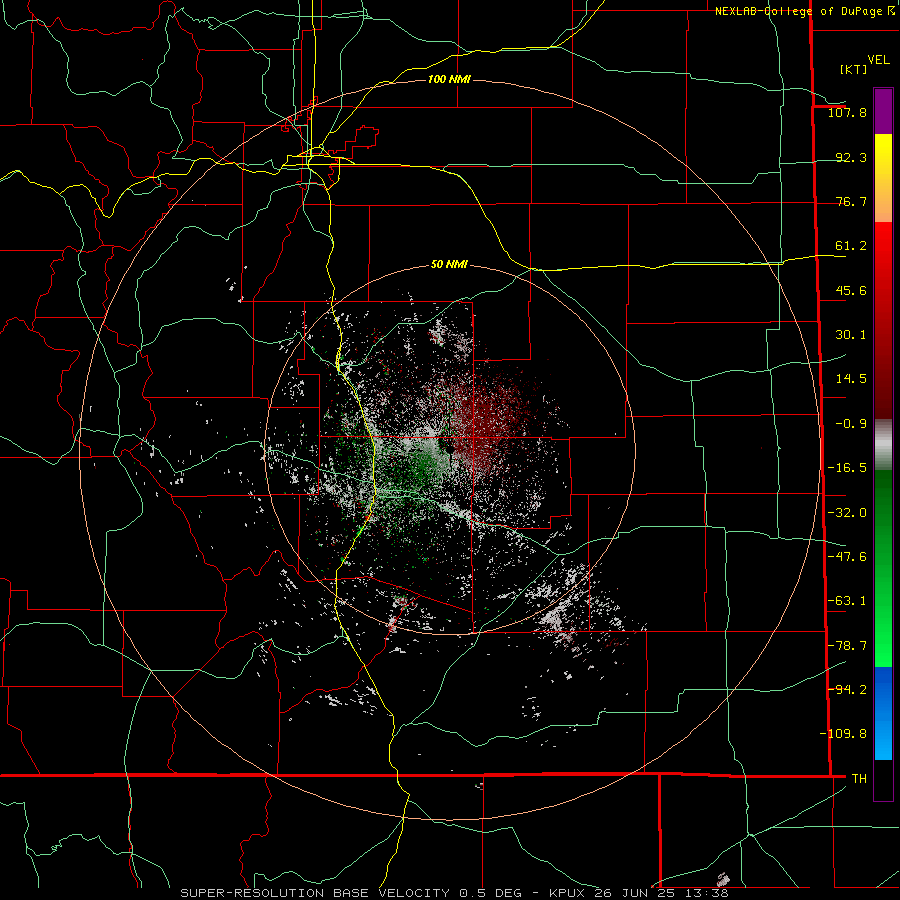
Task: Click the -63.1 velocity scale value
Action: pyautogui.click(x=847, y=601)
